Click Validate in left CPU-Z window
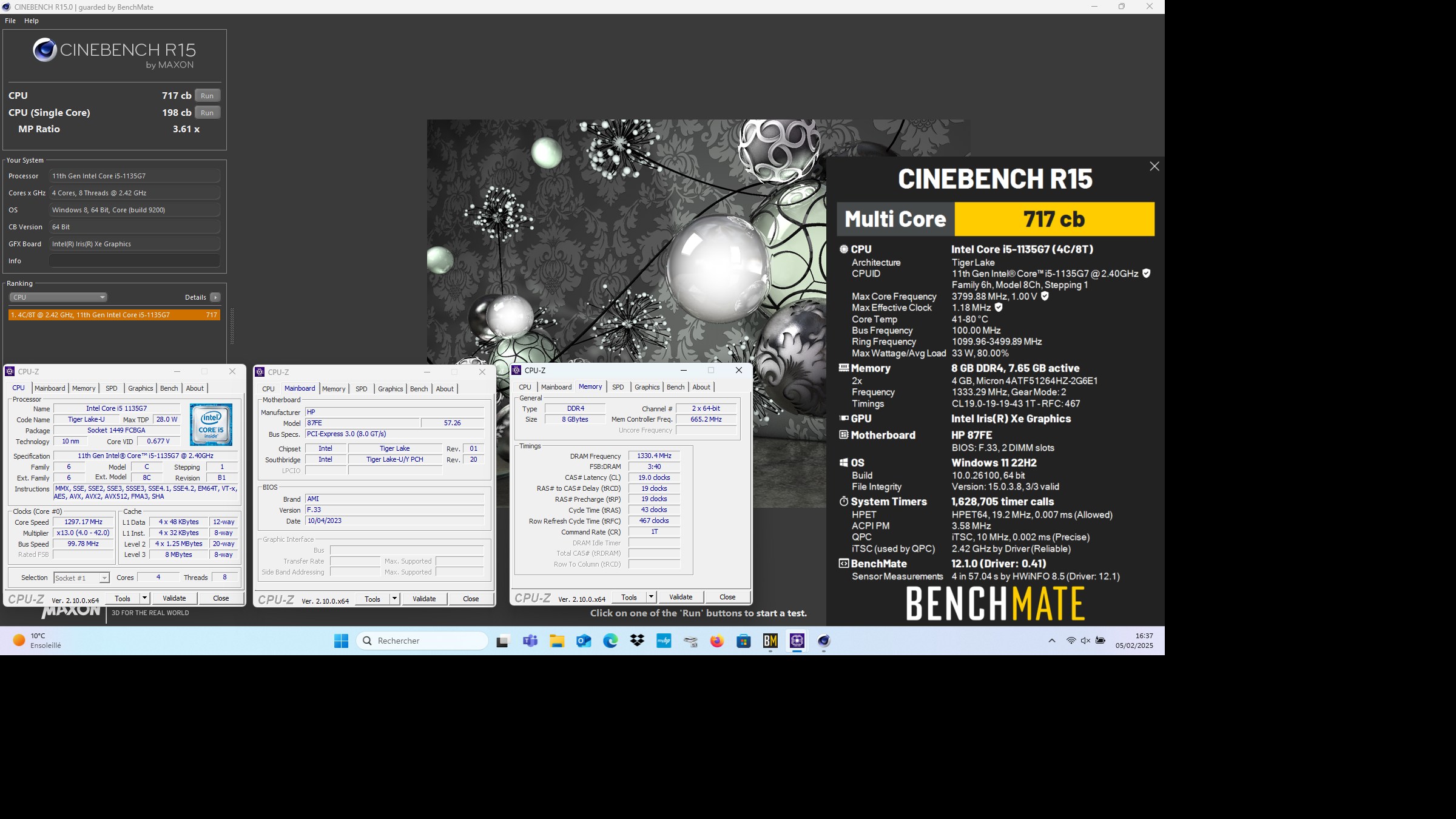 pyautogui.click(x=174, y=598)
